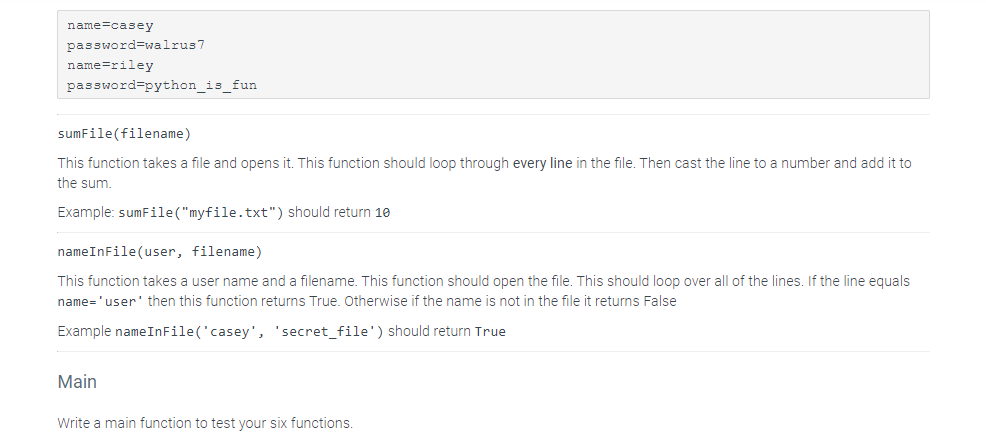This screenshot has width=986, height=439.
Task: Click the sumFile(filename) function signature
Action: 124,134
